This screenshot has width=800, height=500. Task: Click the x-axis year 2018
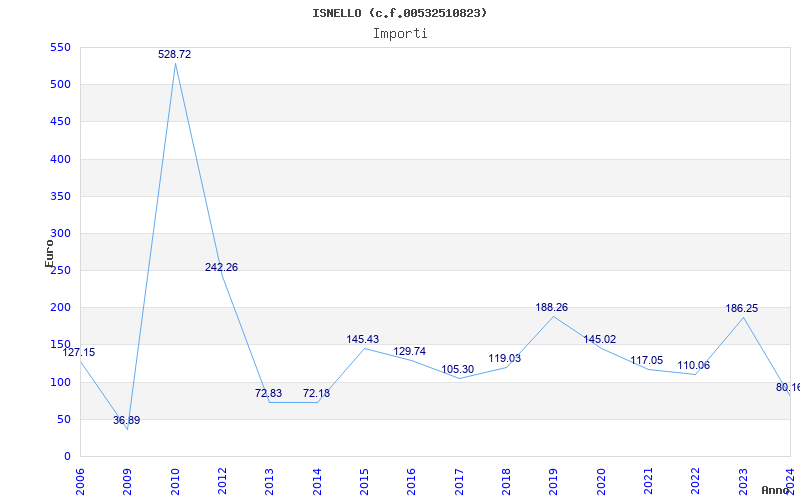(x=506, y=482)
